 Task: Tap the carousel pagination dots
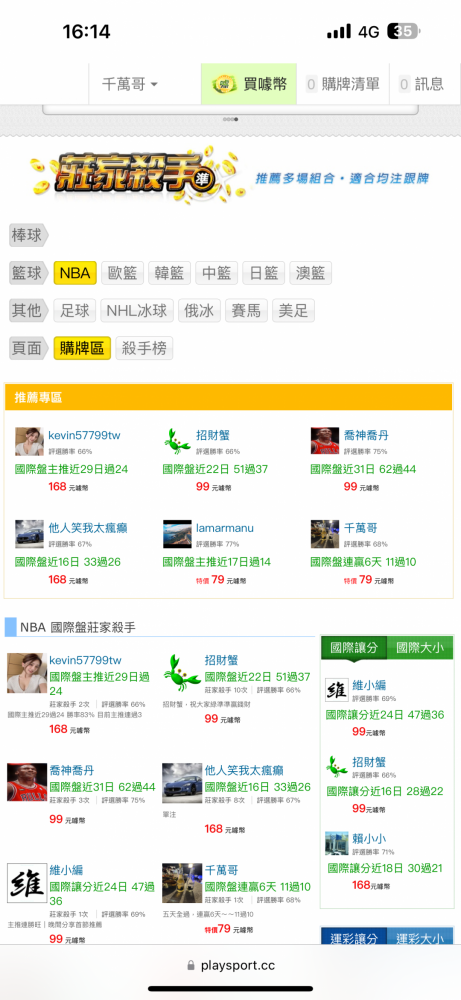(230, 119)
